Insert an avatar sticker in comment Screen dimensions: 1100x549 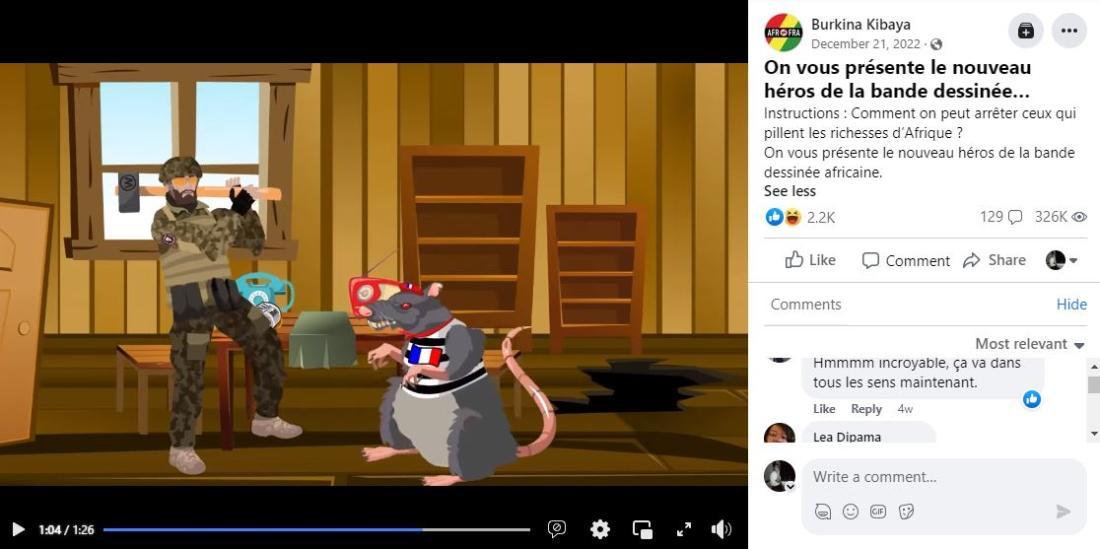822,511
